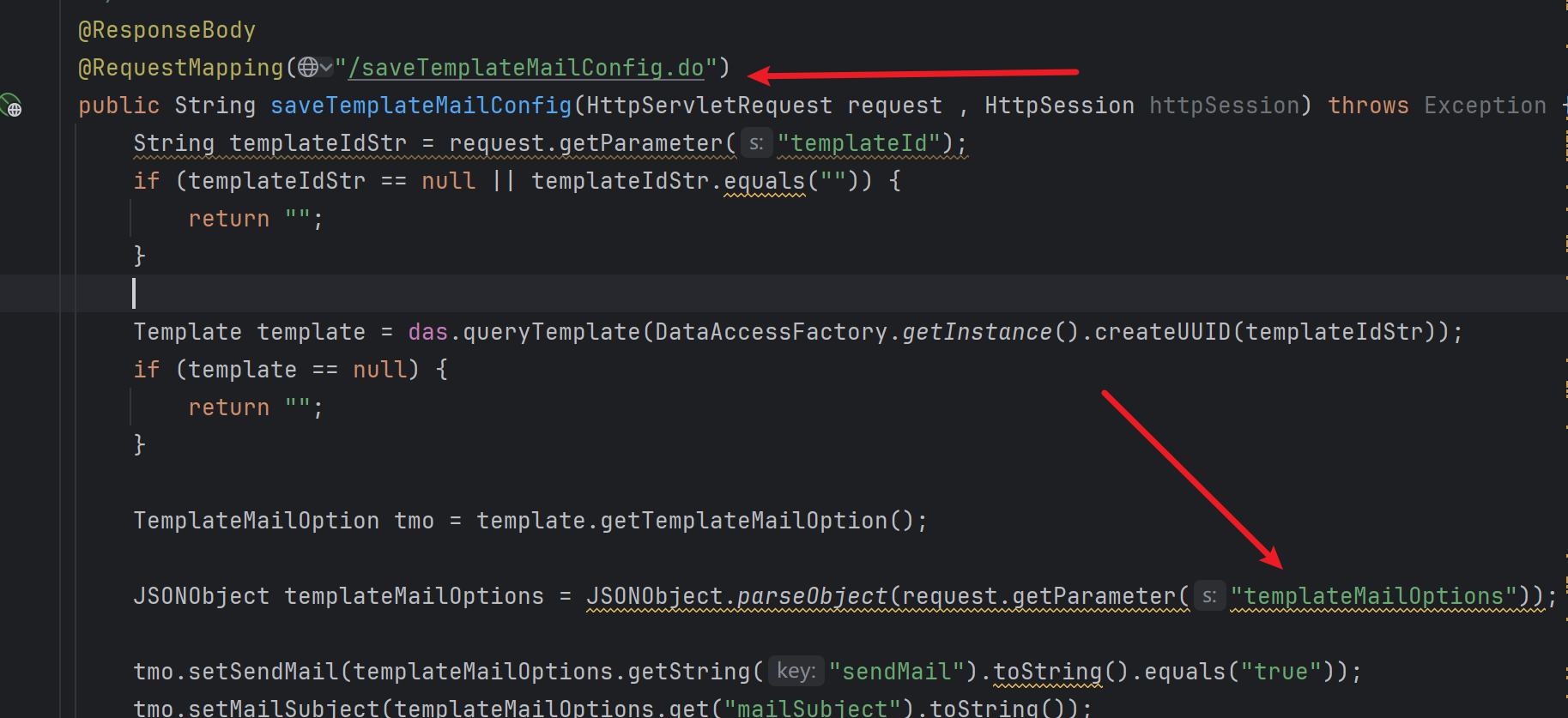Click the throws keyword

tap(1369, 106)
